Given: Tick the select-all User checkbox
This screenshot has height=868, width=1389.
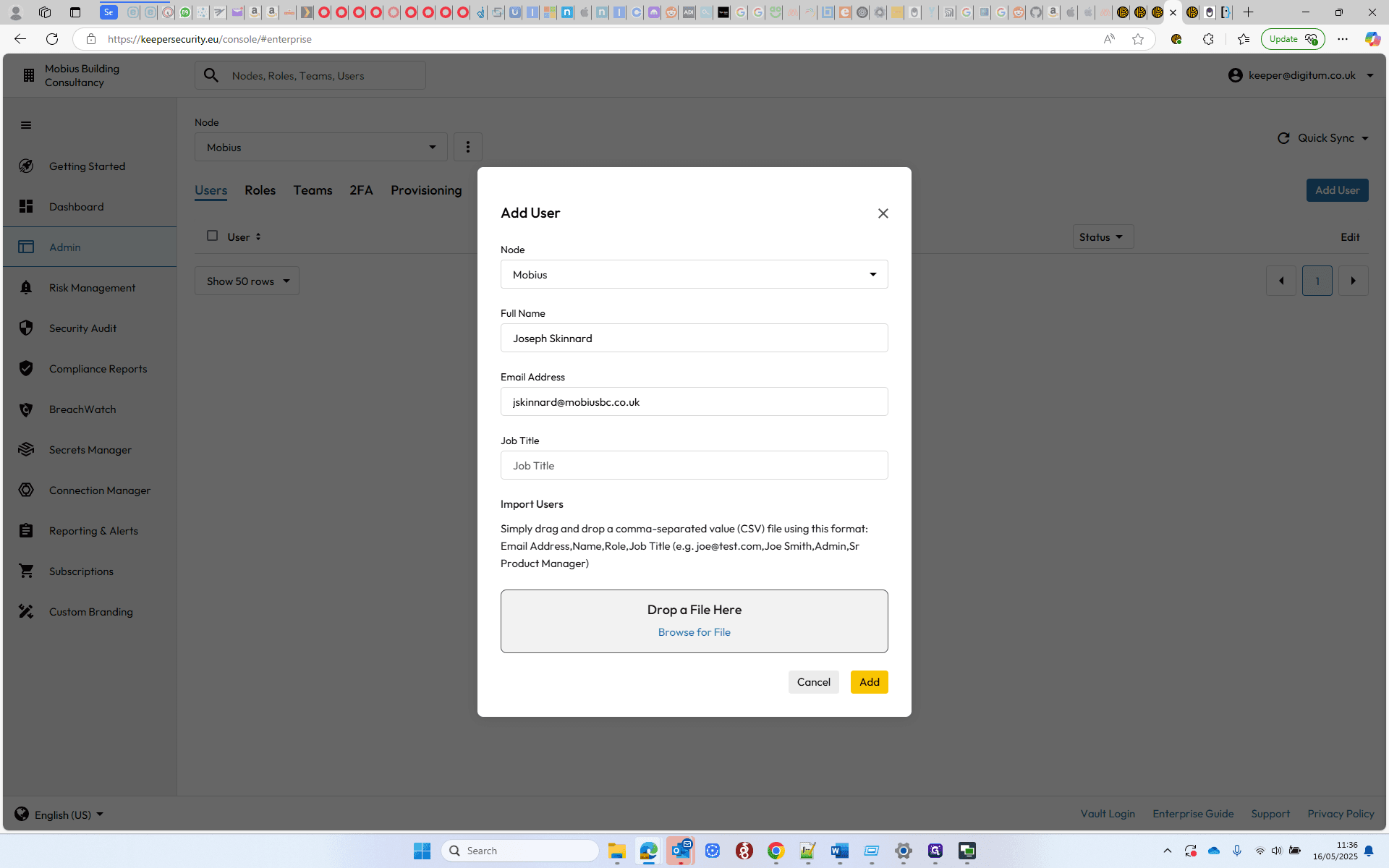Looking at the screenshot, I should pyautogui.click(x=212, y=236).
